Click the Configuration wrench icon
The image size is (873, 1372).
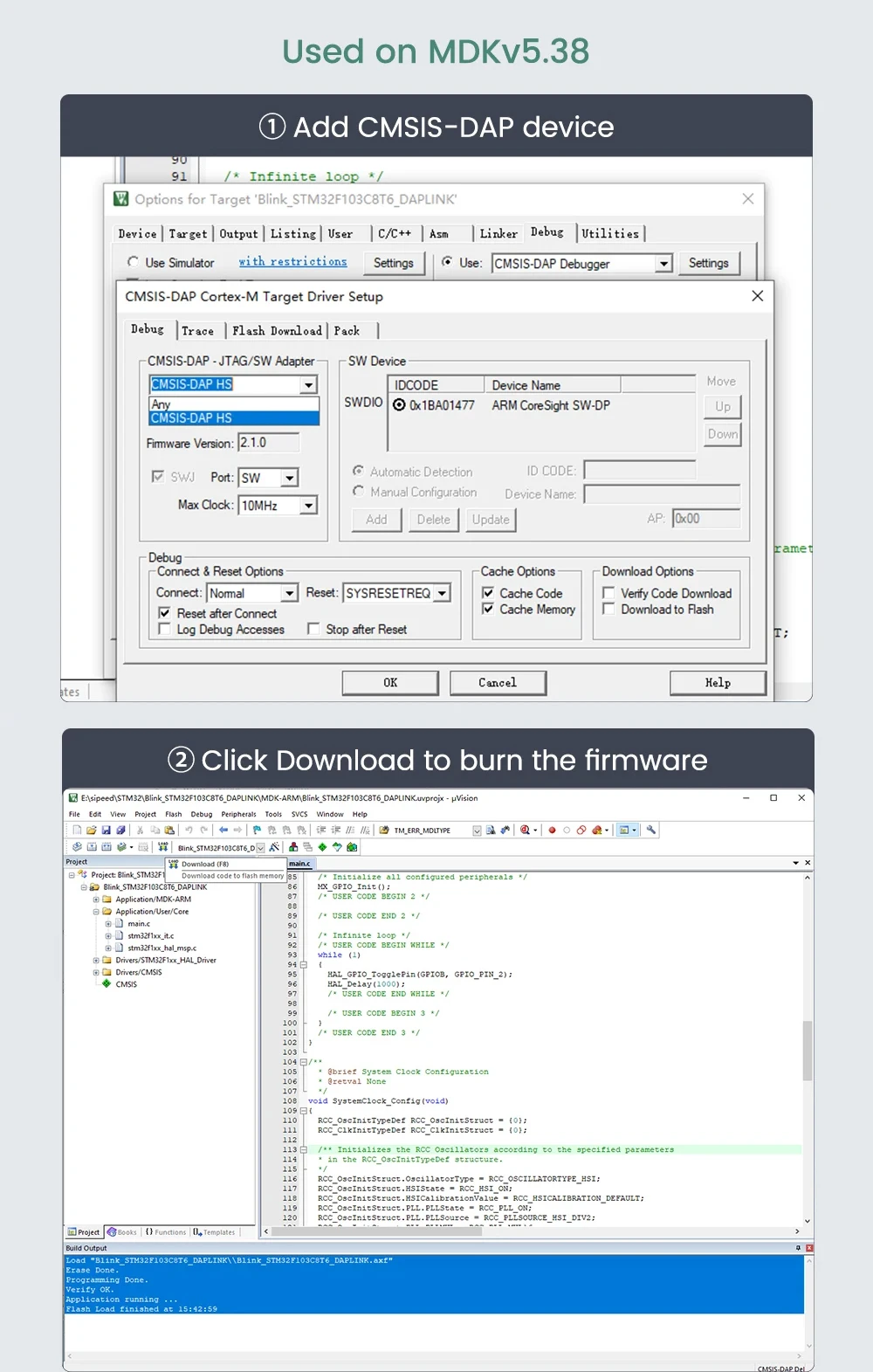(x=650, y=830)
